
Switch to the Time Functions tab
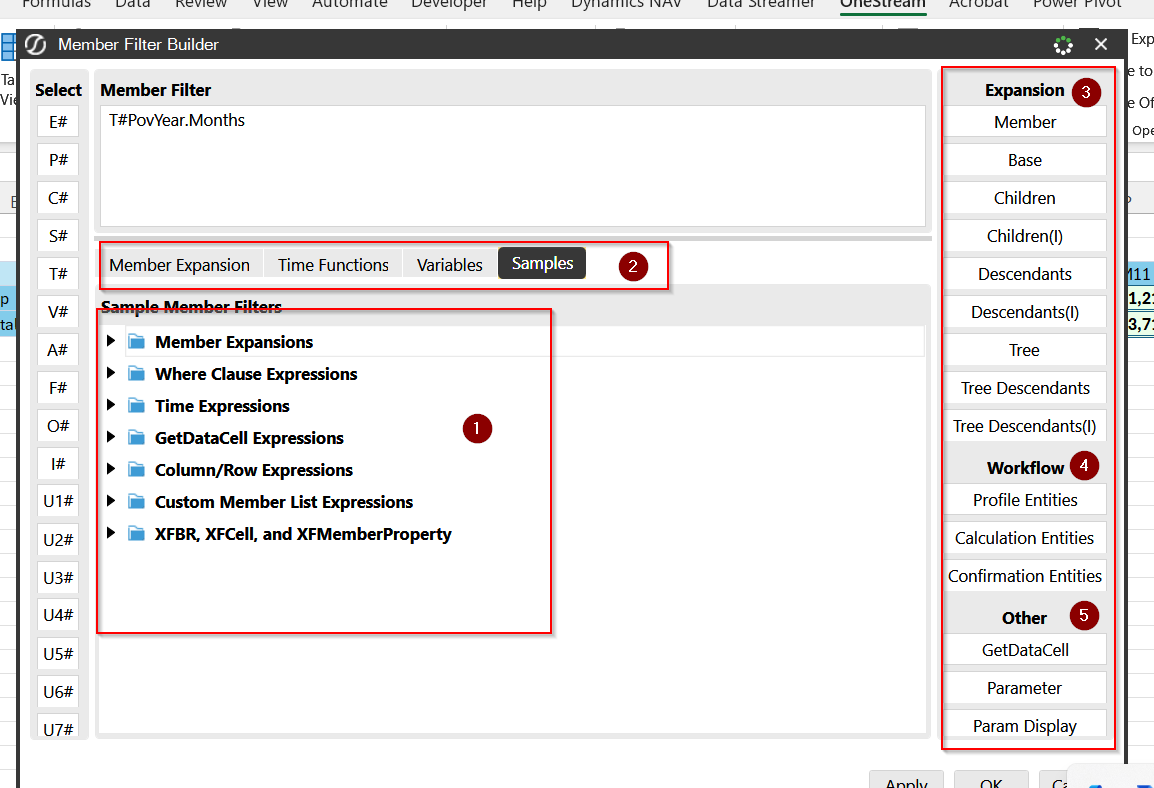tap(332, 264)
